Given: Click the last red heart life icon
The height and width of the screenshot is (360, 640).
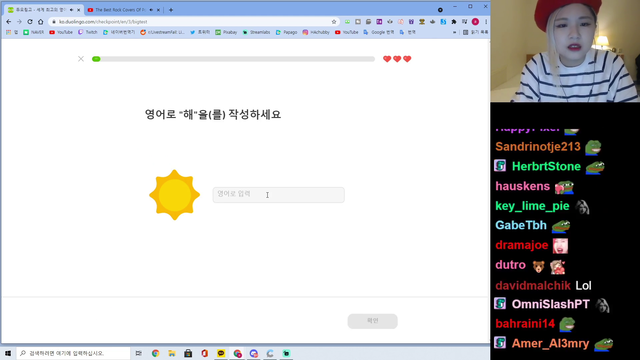Looking at the screenshot, I should tap(407, 59).
